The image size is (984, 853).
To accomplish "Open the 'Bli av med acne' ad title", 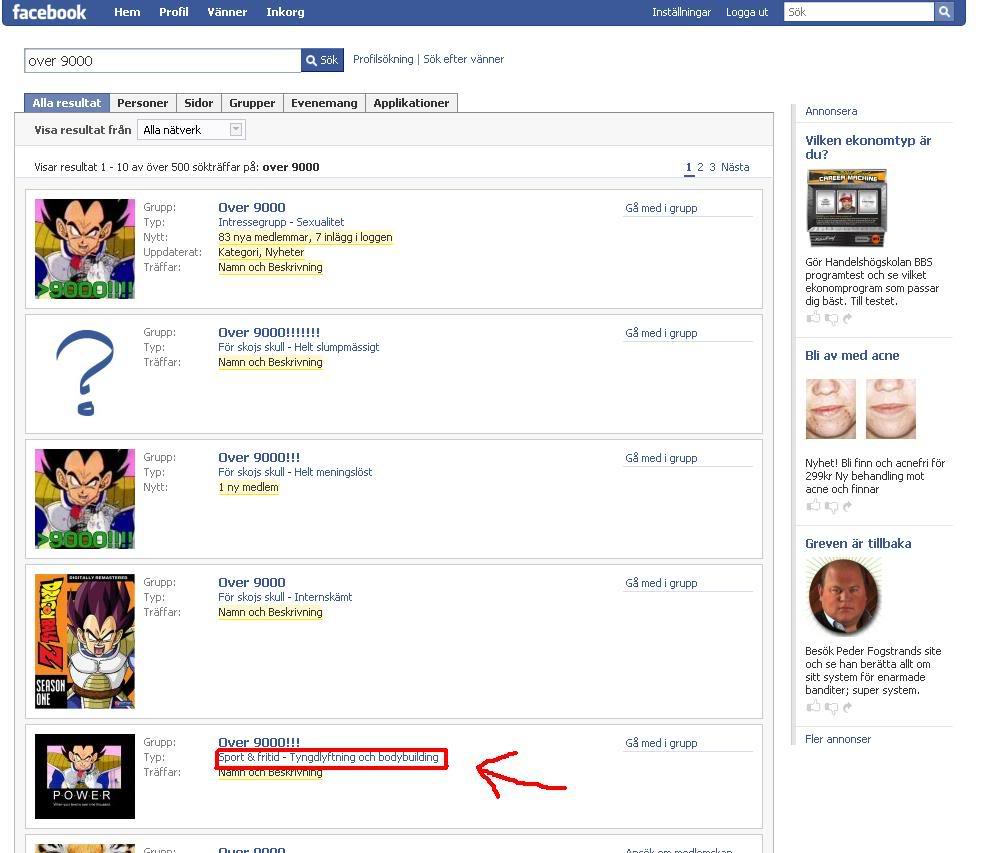I will 852,355.
